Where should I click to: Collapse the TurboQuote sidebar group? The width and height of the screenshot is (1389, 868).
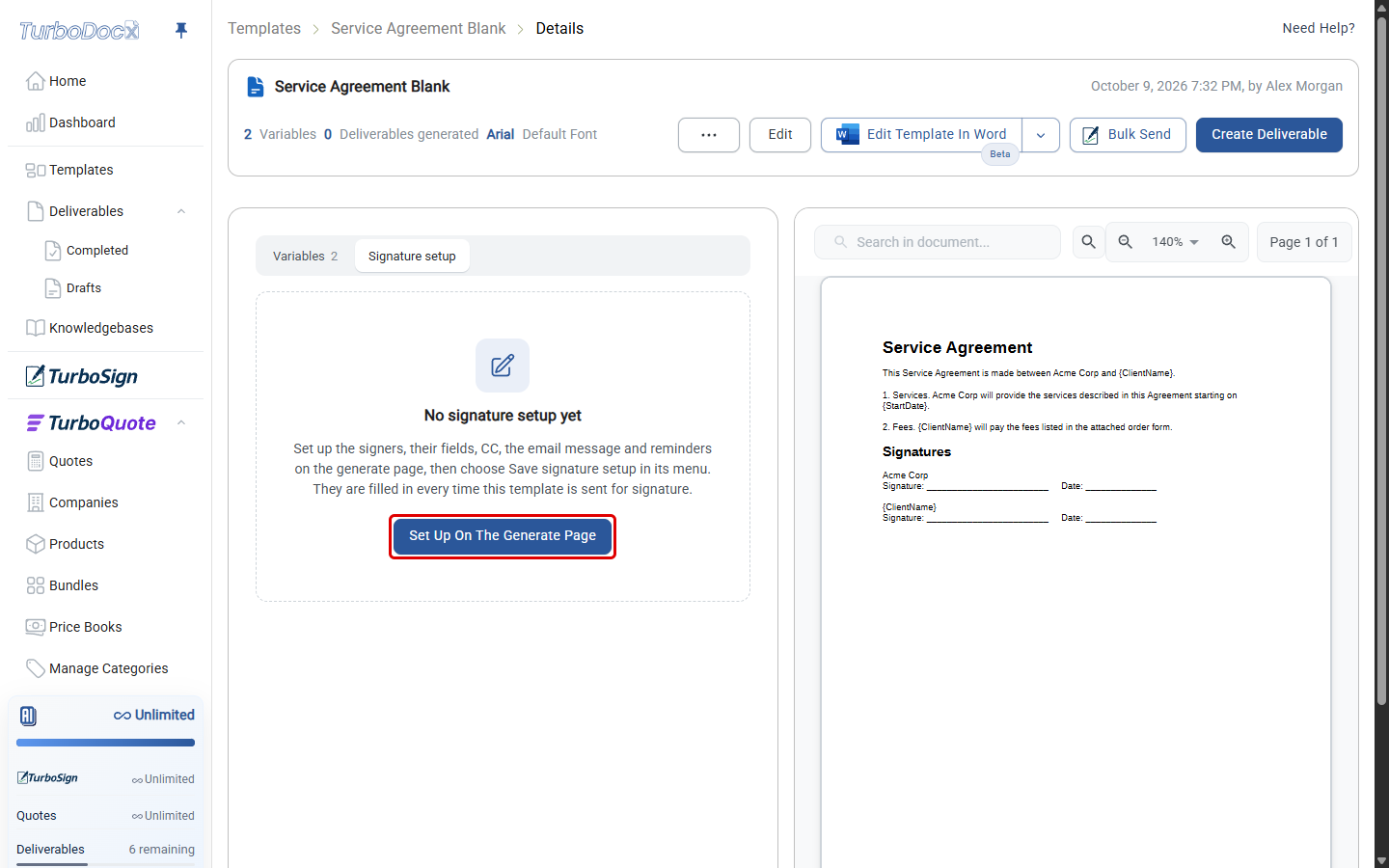[x=181, y=423]
